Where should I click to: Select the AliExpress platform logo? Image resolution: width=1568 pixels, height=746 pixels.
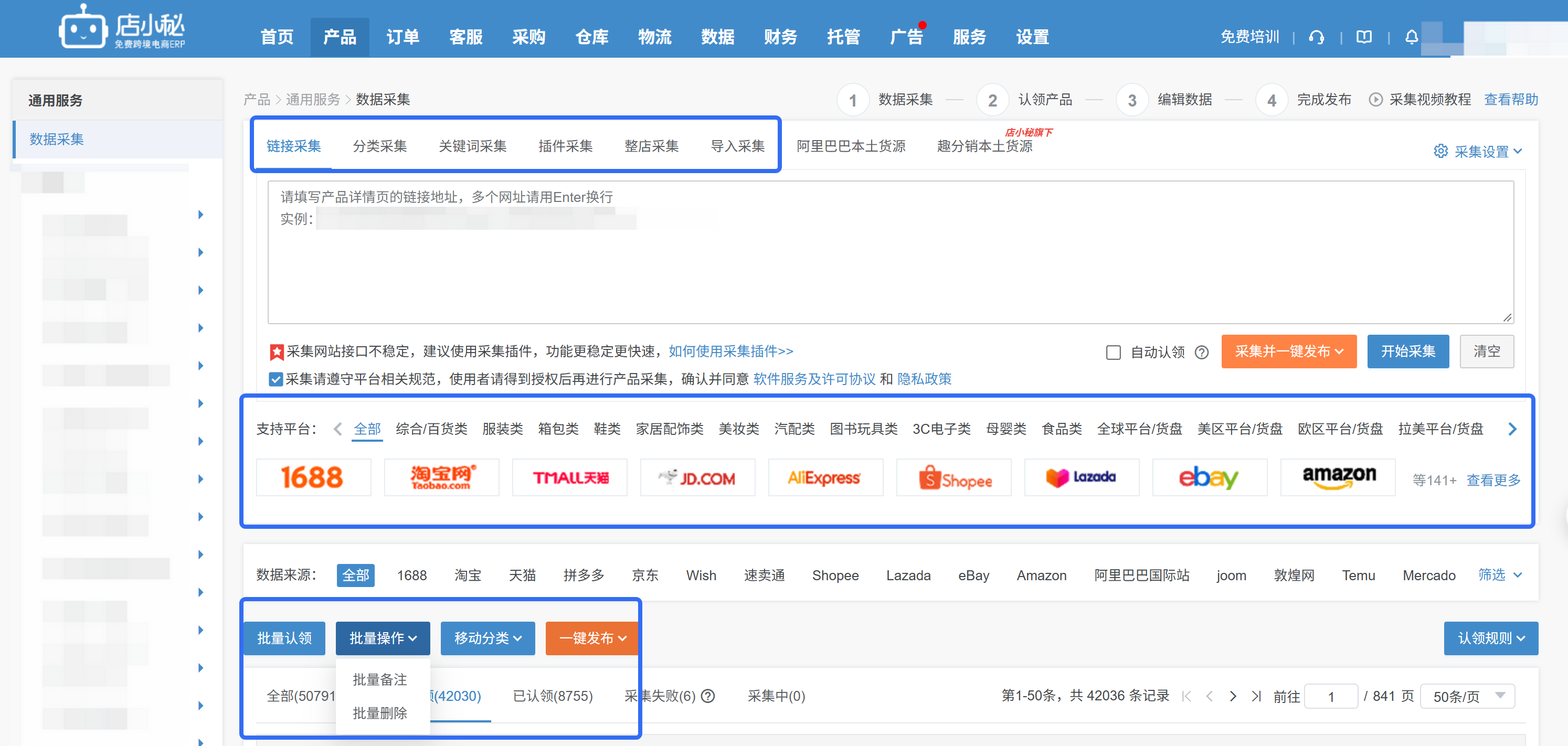pos(825,477)
